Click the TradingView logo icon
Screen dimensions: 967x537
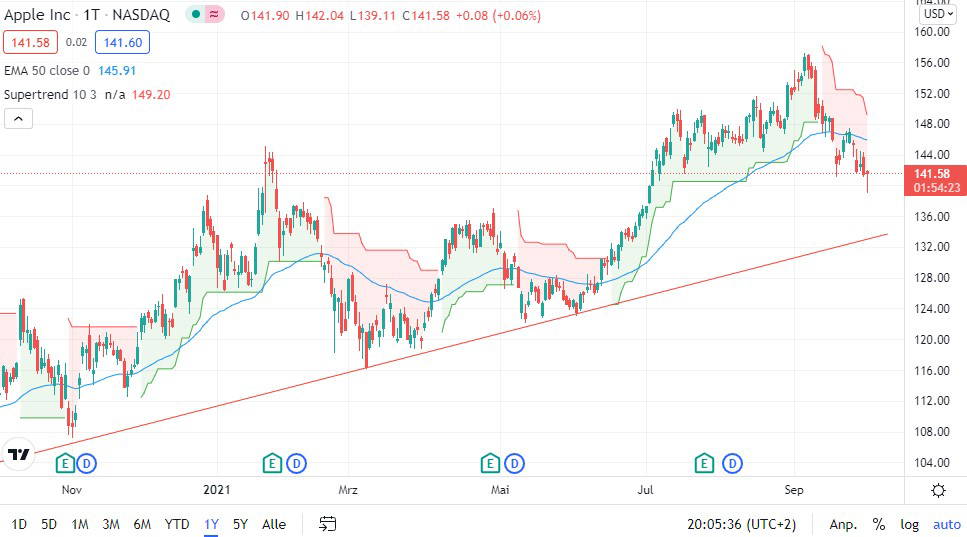pyautogui.click(x=18, y=455)
